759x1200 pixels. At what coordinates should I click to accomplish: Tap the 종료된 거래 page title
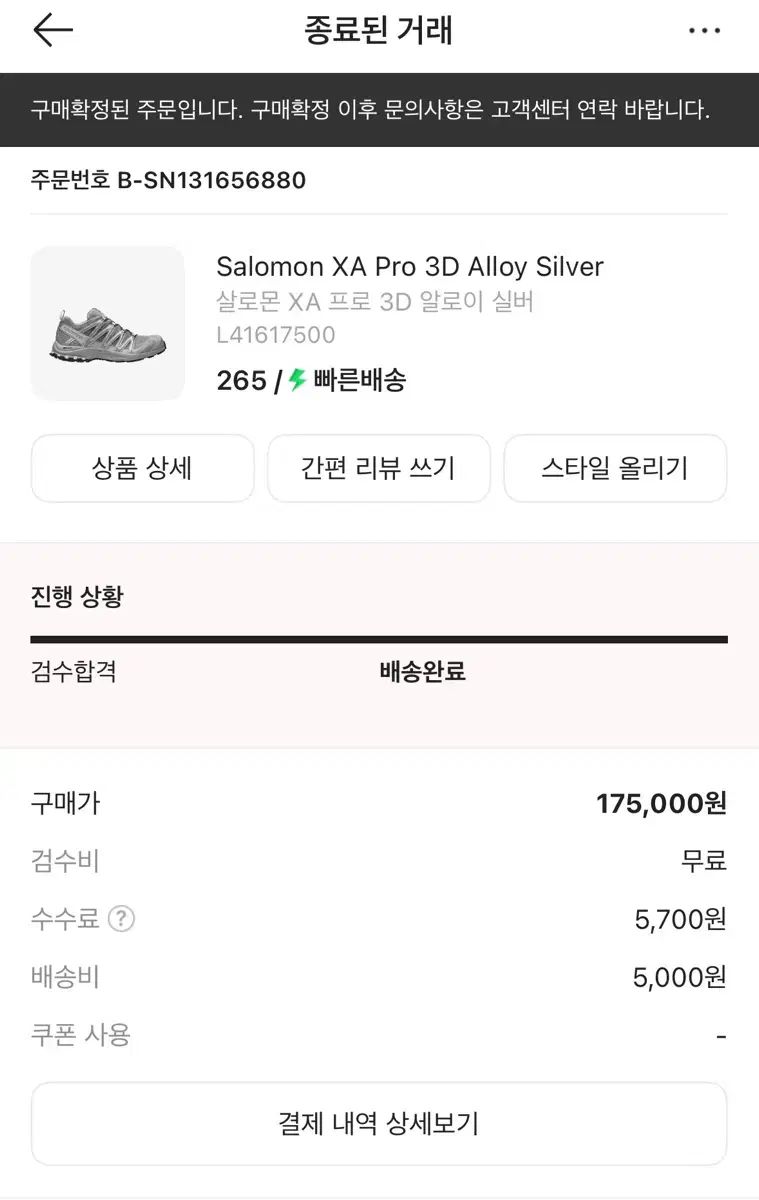[379, 31]
